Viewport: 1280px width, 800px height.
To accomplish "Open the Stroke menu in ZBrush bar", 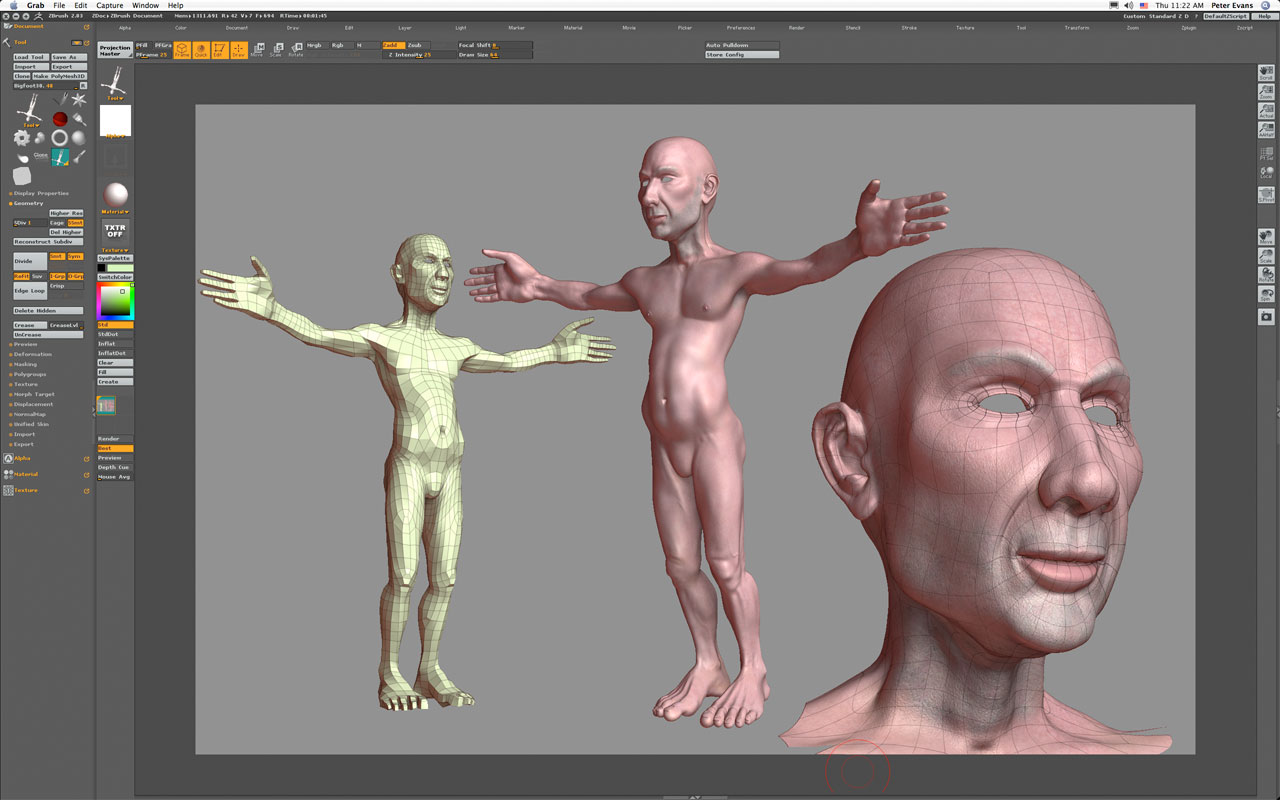I will (909, 28).
